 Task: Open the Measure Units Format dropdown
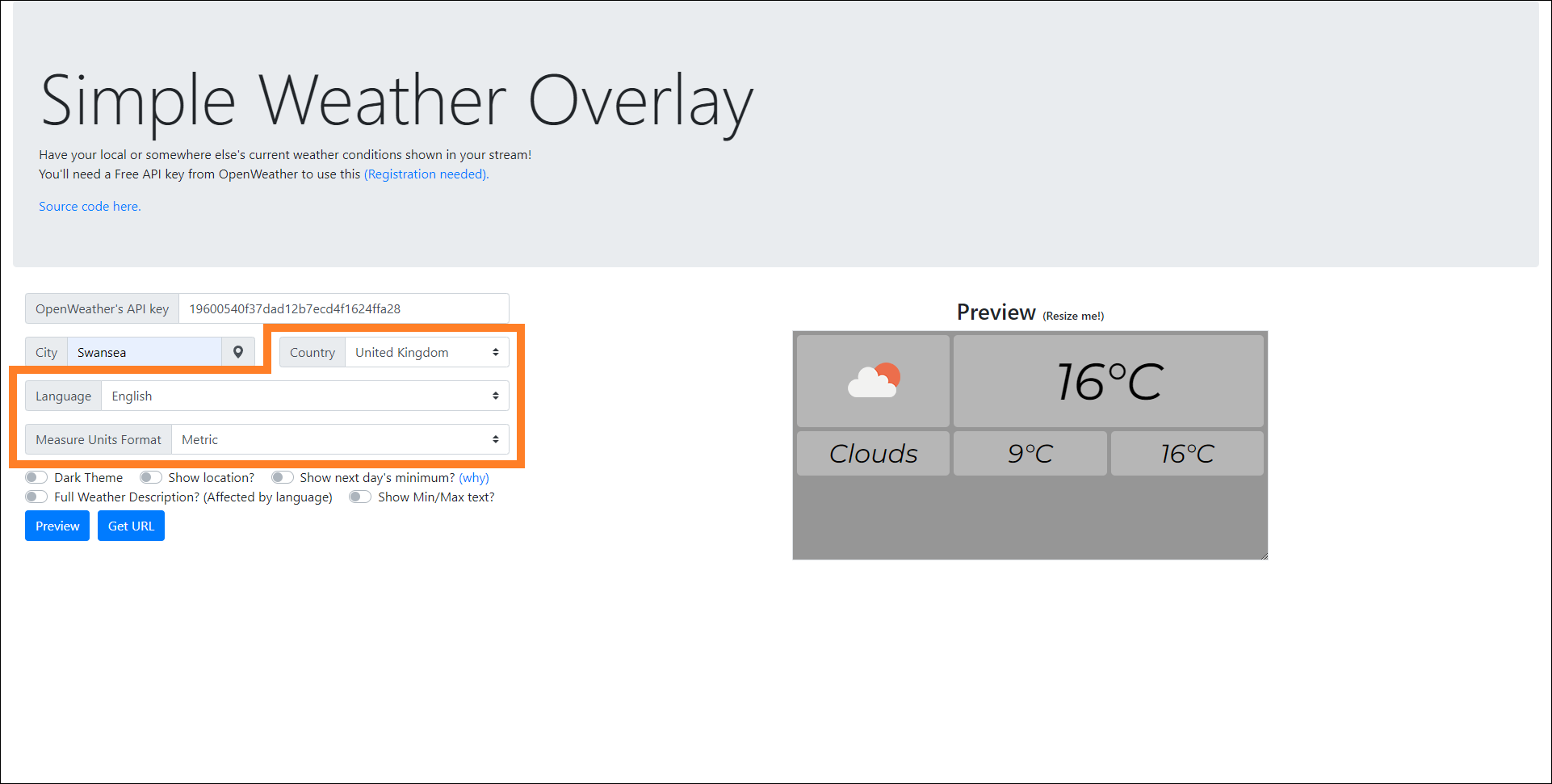click(x=339, y=439)
